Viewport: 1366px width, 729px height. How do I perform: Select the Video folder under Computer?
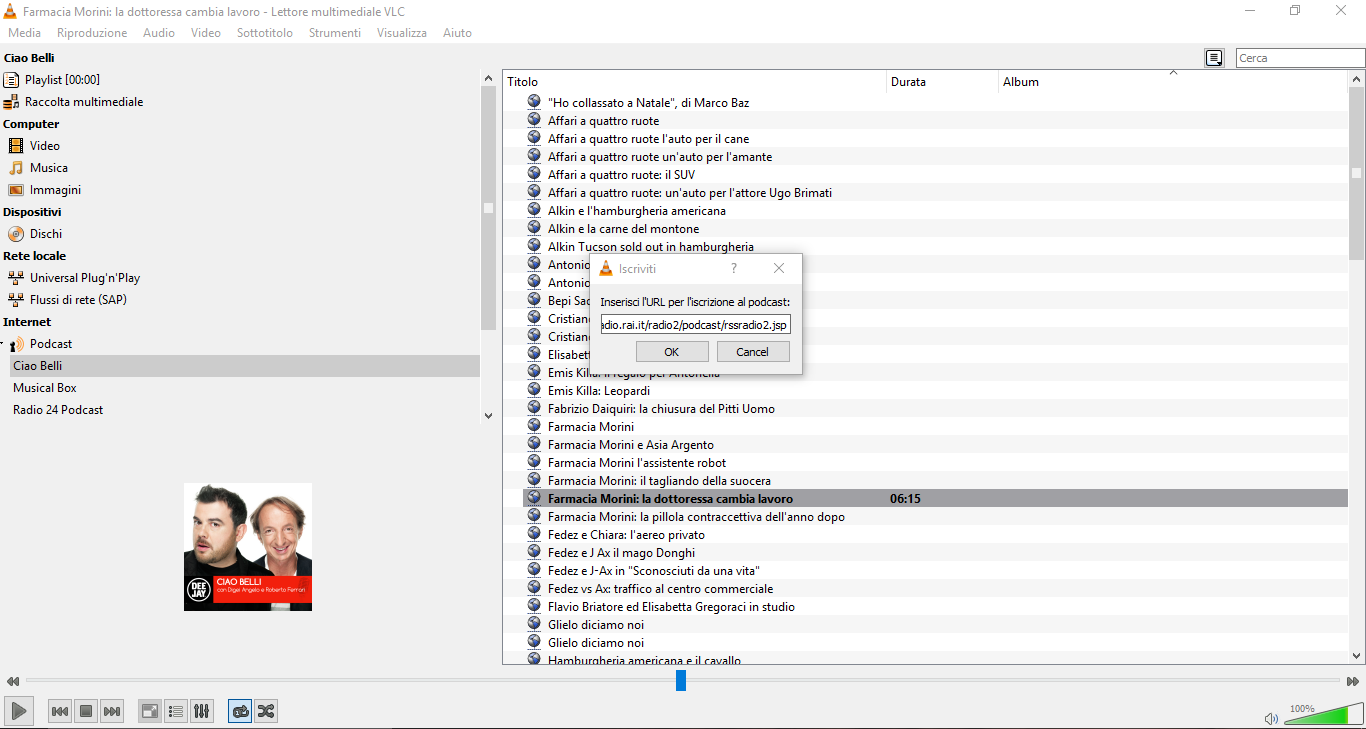[x=45, y=146]
